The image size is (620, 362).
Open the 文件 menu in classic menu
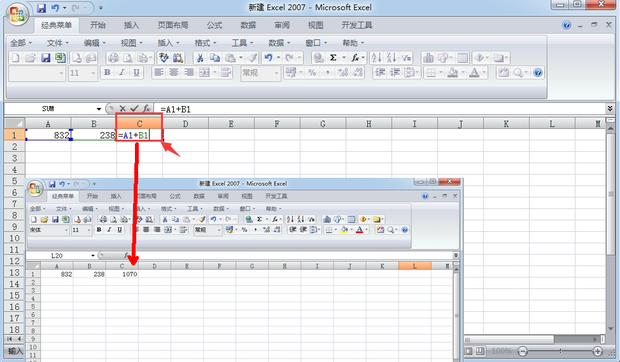(58, 43)
